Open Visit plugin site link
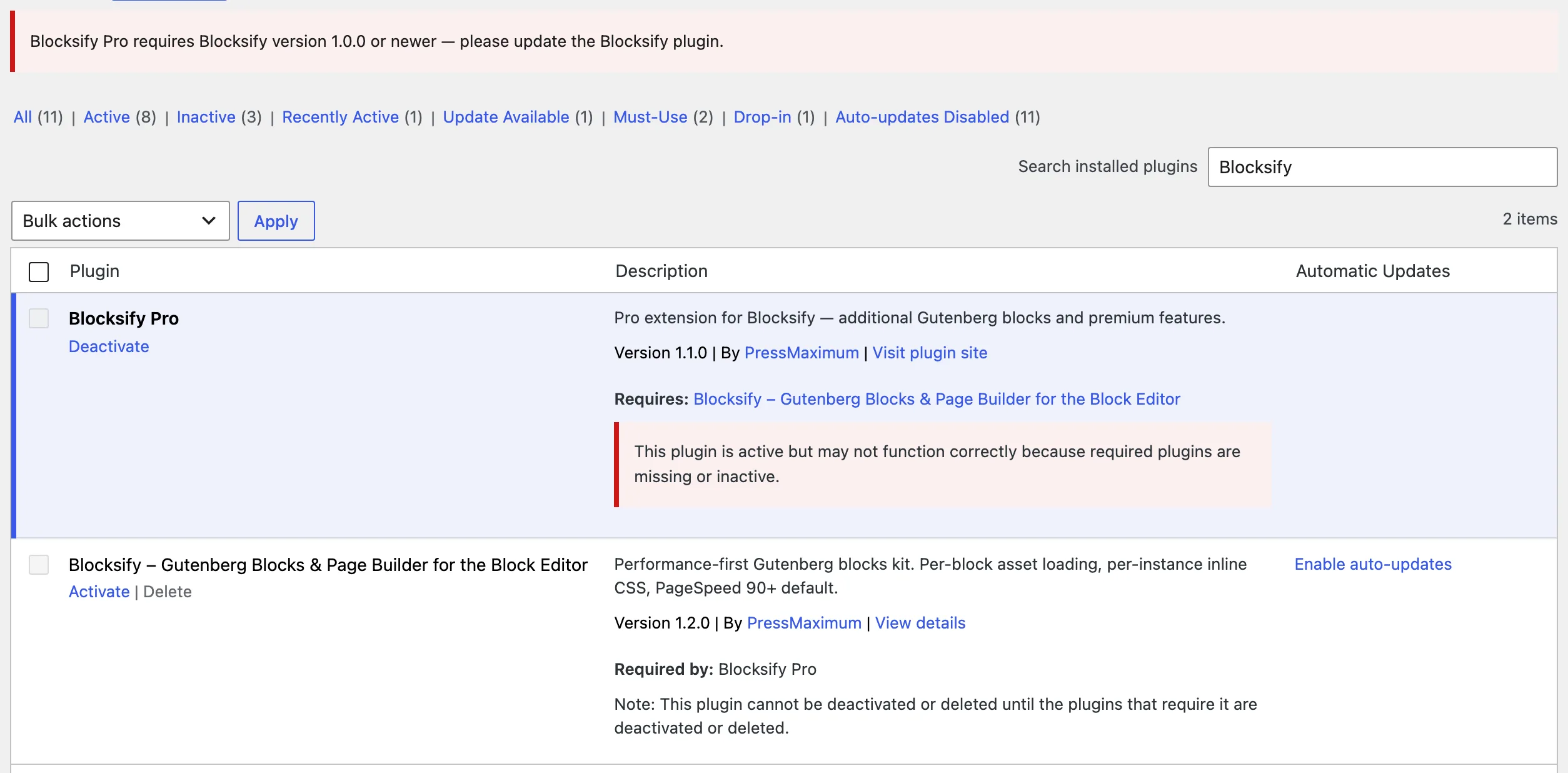Viewport: 1568px width, 773px height. tap(930, 353)
